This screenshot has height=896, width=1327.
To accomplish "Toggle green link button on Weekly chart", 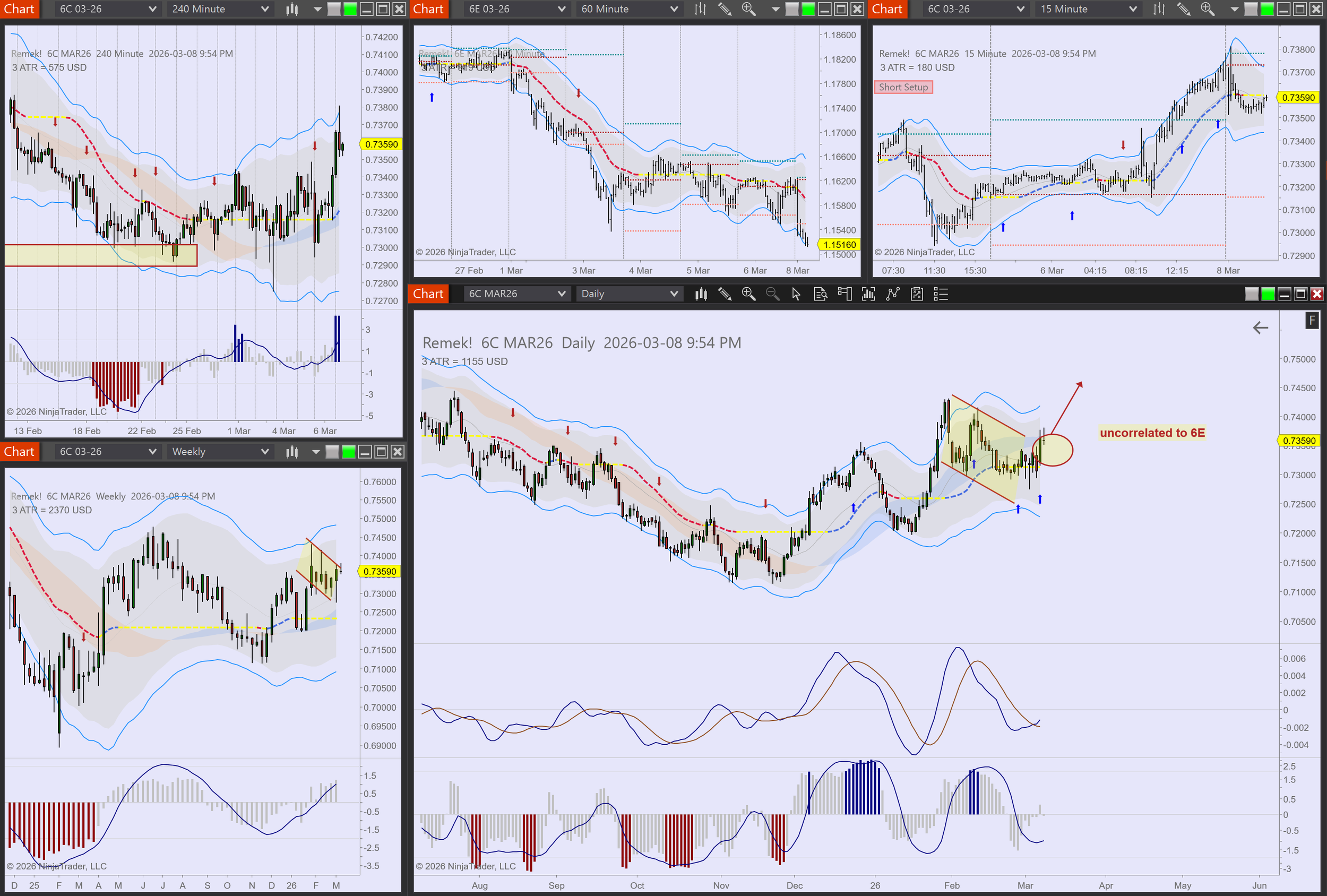I will pyautogui.click(x=348, y=452).
